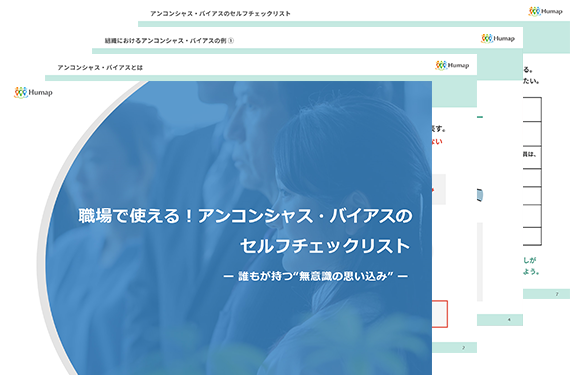Click page number 4 in slide footer
This screenshot has height=375, width=570.
509,320
